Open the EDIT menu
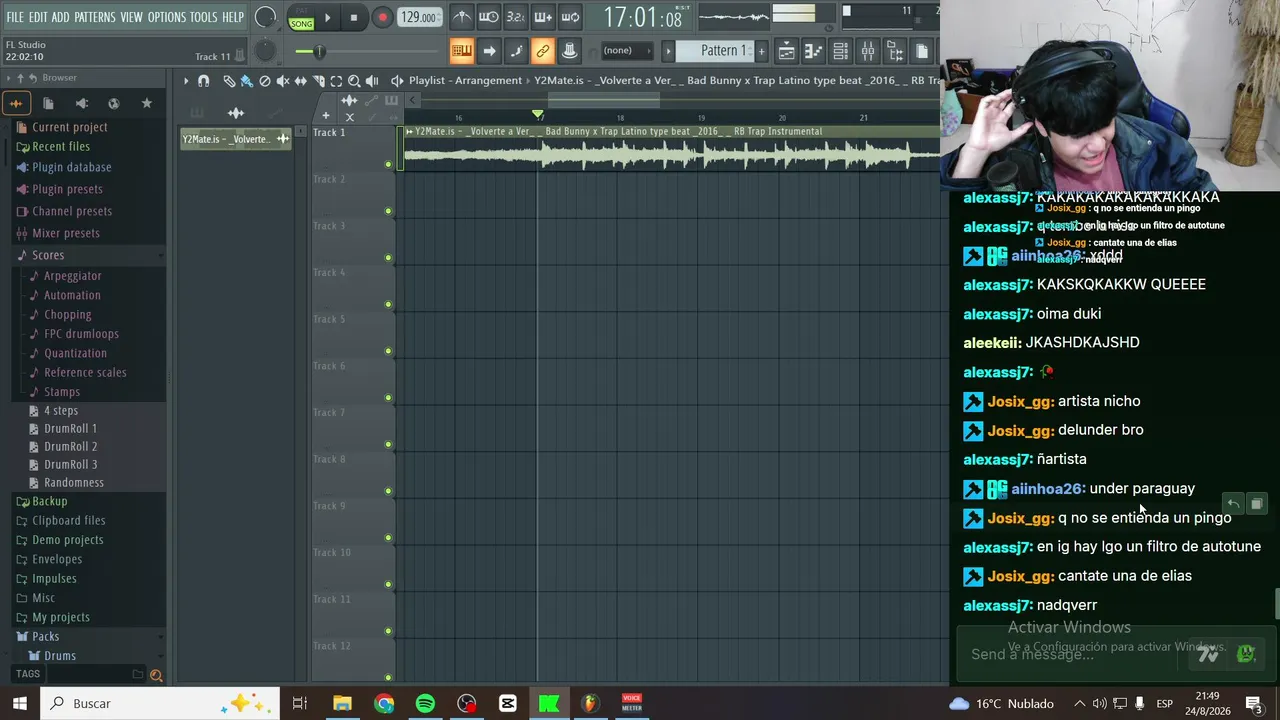The width and height of the screenshot is (1280, 720). tap(38, 17)
